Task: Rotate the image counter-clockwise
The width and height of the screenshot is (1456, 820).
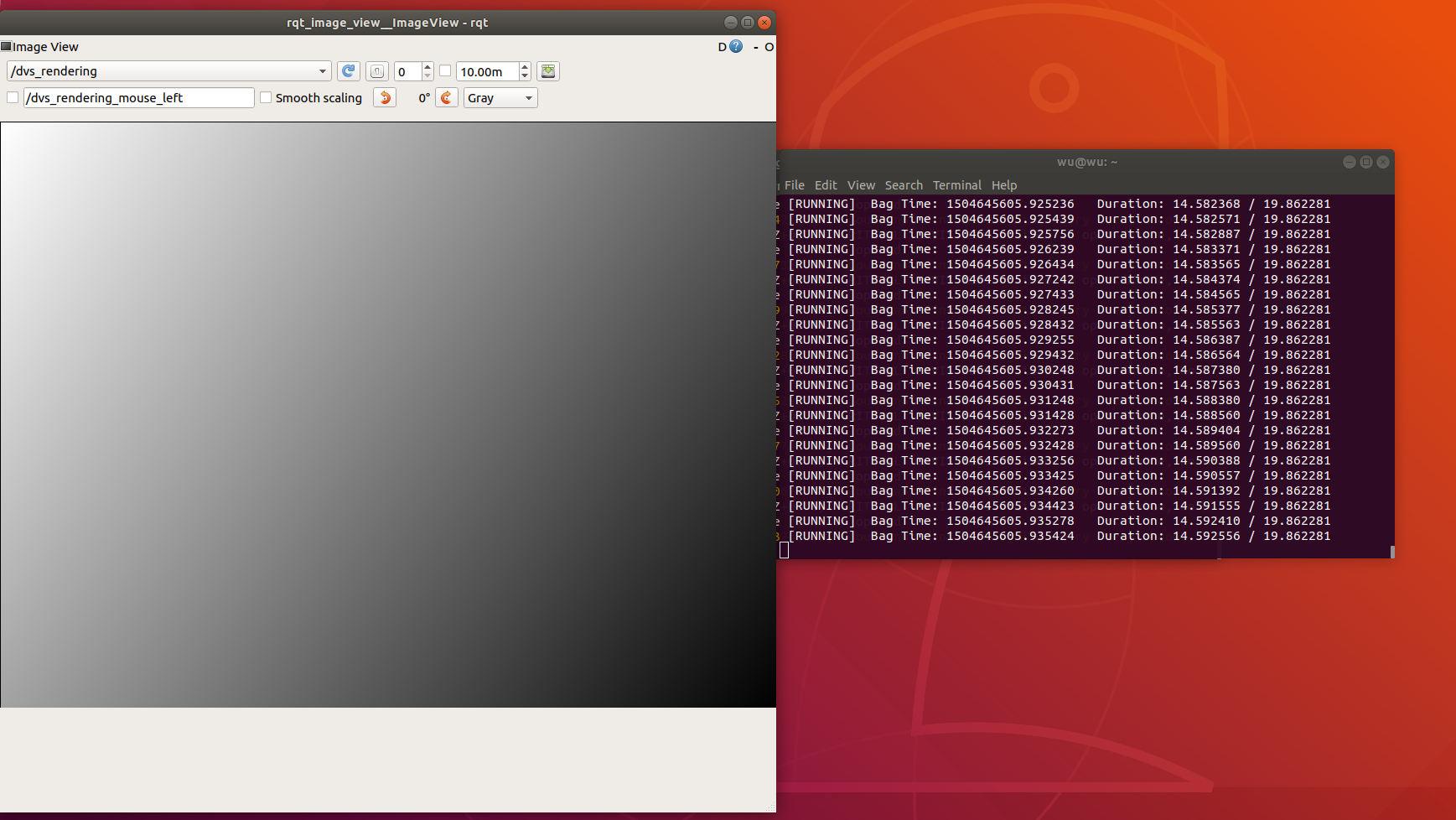Action: [384, 97]
